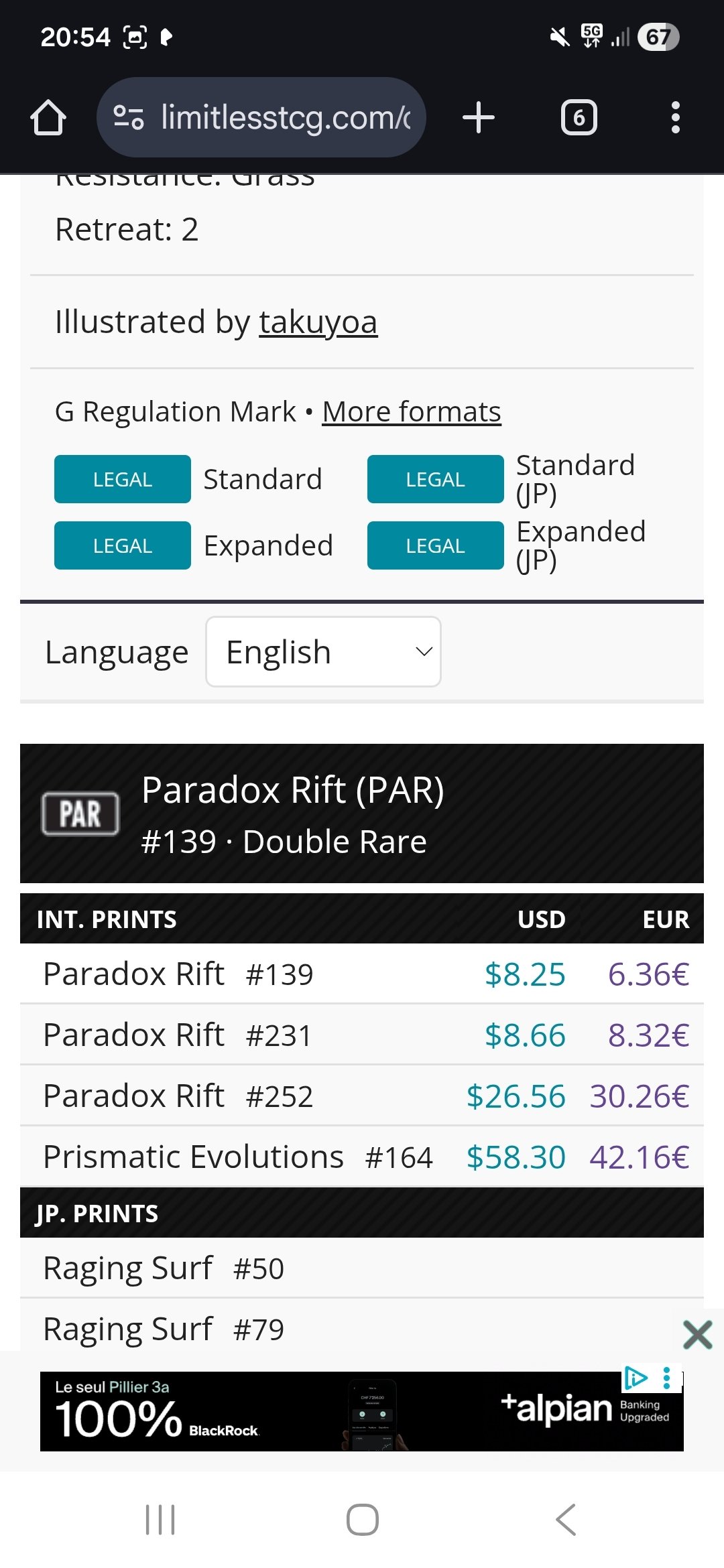Image resolution: width=724 pixels, height=1568 pixels.
Task: Open site settings icon in address bar
Action: [129, 118]
